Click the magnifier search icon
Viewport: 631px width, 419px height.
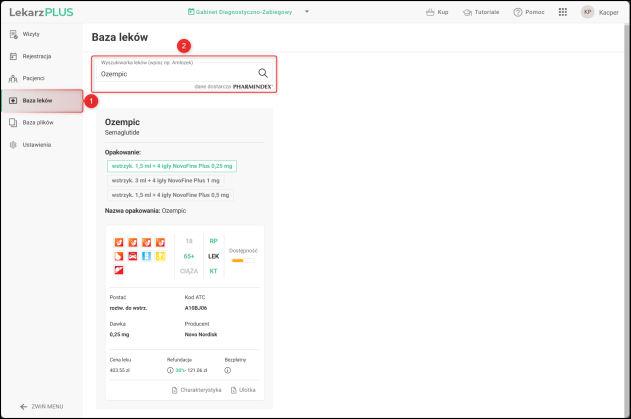[x=263, y=73]
